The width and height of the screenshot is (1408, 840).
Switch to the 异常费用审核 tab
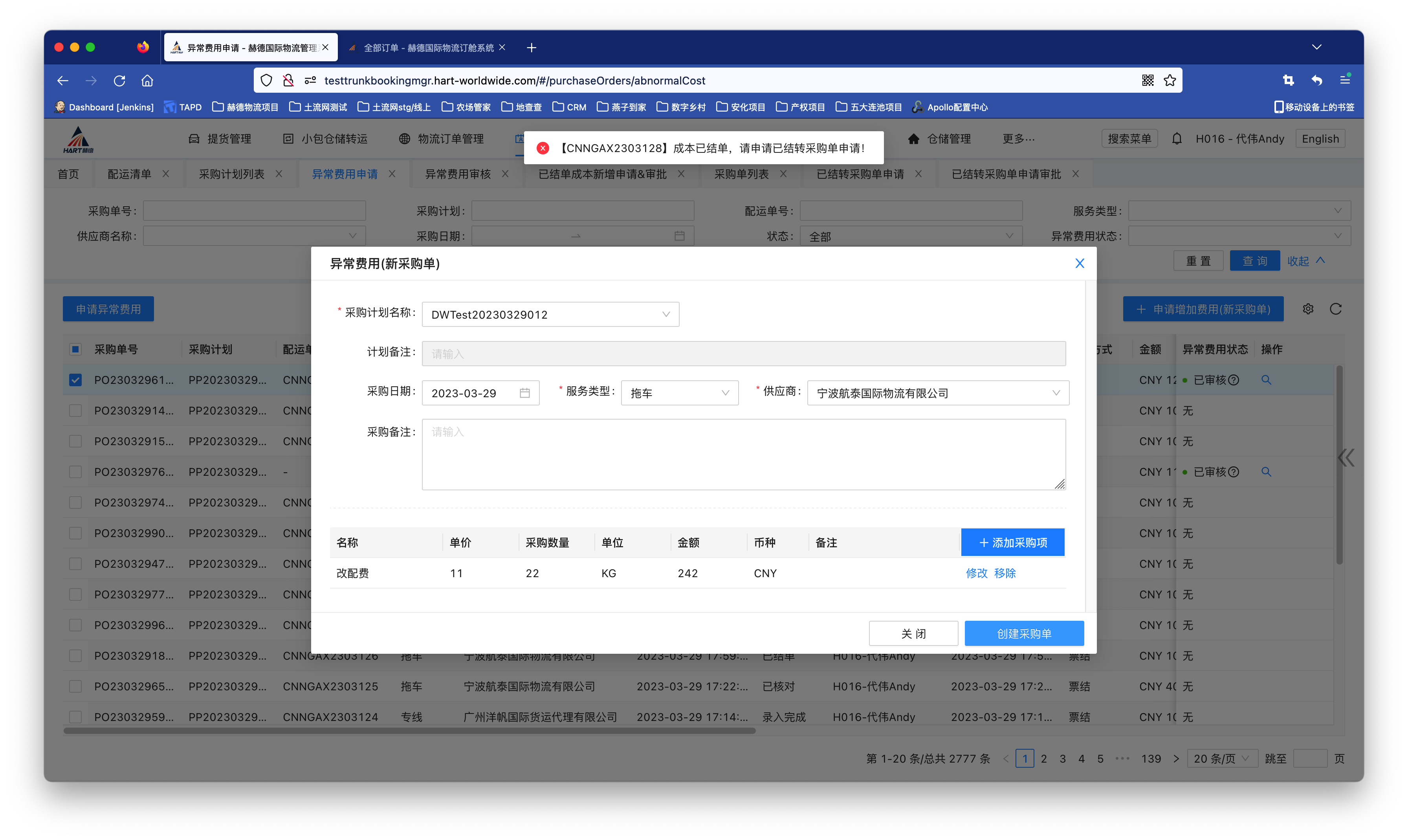(x=458, y=174)
